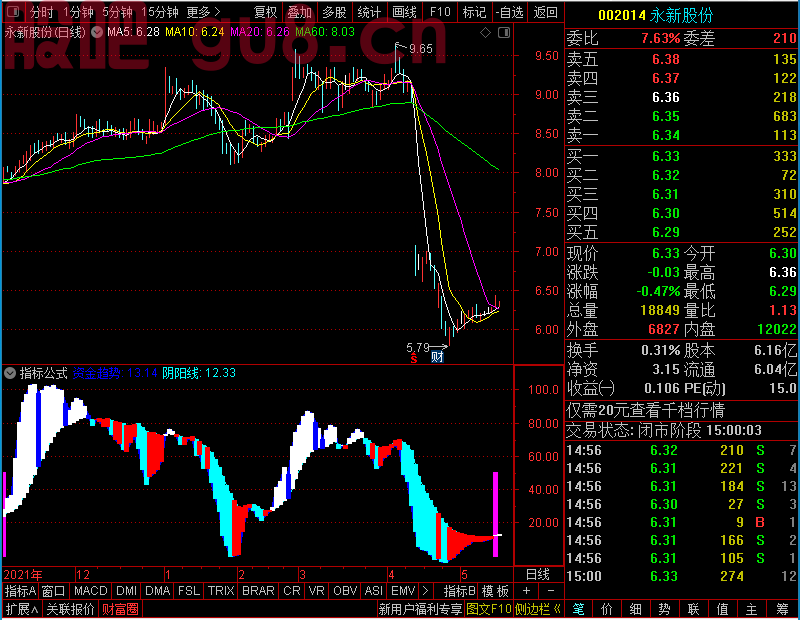Click the 财 info marker under chart
The height and width of the screenshot is (620, 800).
pyautogui.click(x=437, y=357)
